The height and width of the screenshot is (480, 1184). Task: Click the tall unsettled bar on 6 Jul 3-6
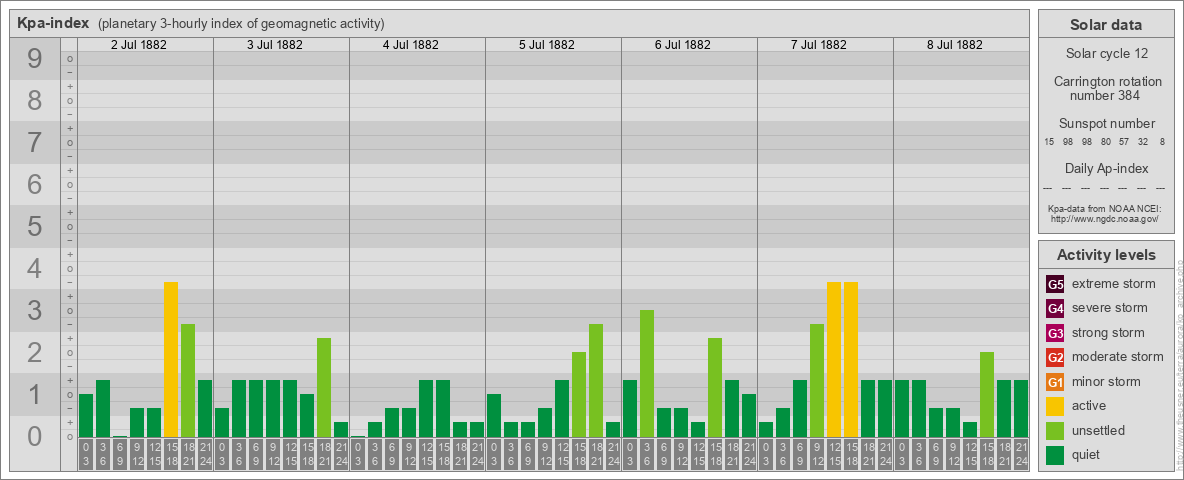(x=647, y=374)
